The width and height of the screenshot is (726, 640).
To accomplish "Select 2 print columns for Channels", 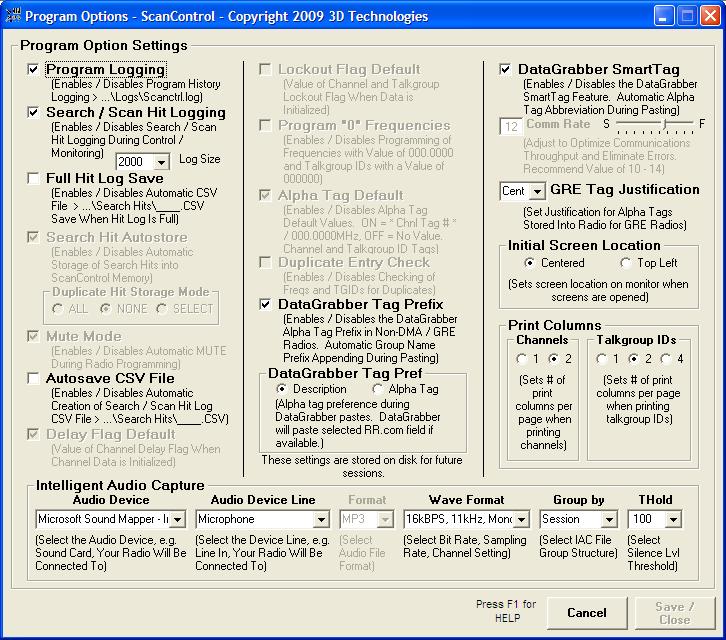I will [553, 359].
